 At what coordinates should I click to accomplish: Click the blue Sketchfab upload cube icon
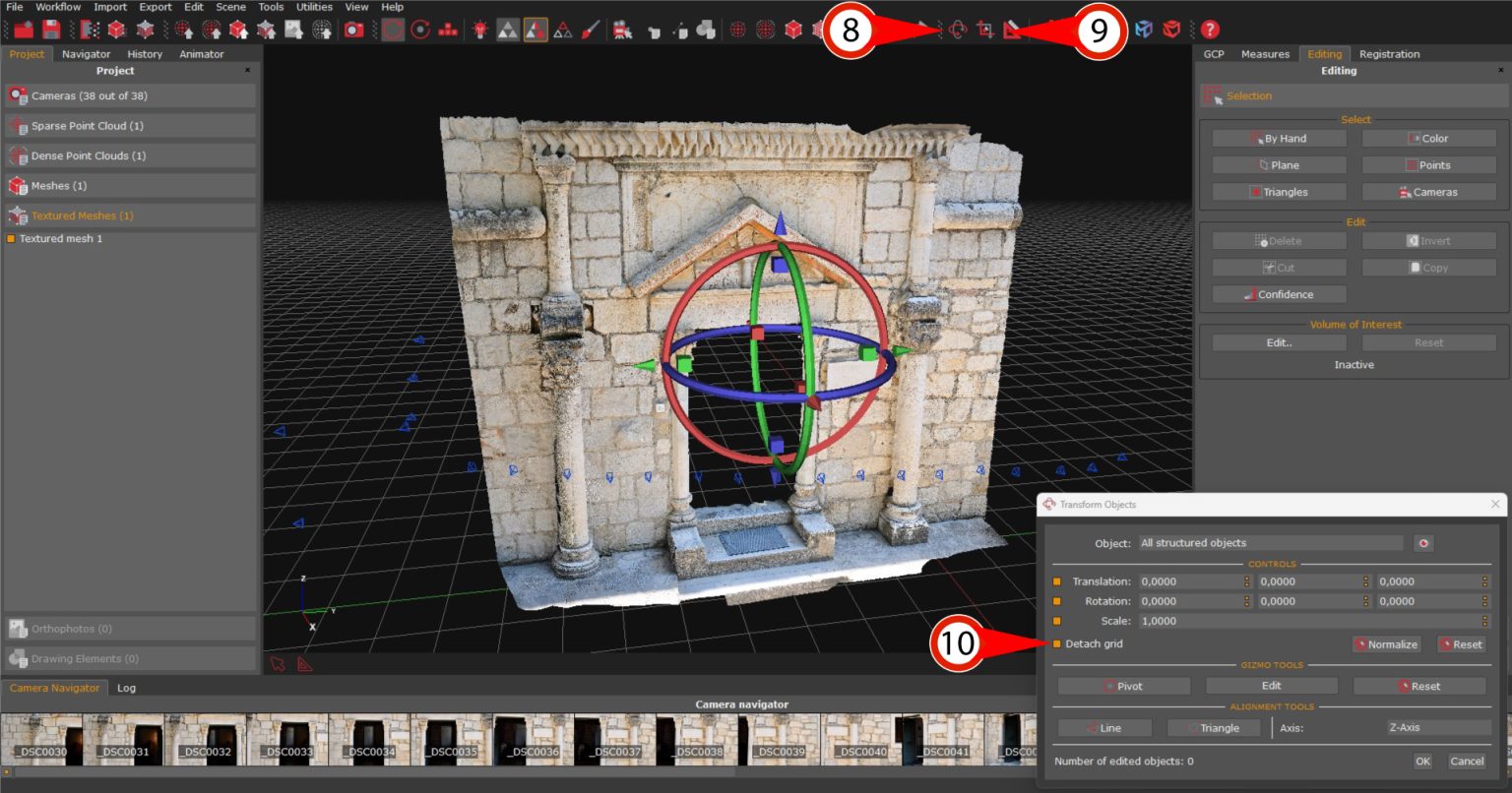[x=1143, y=30]
